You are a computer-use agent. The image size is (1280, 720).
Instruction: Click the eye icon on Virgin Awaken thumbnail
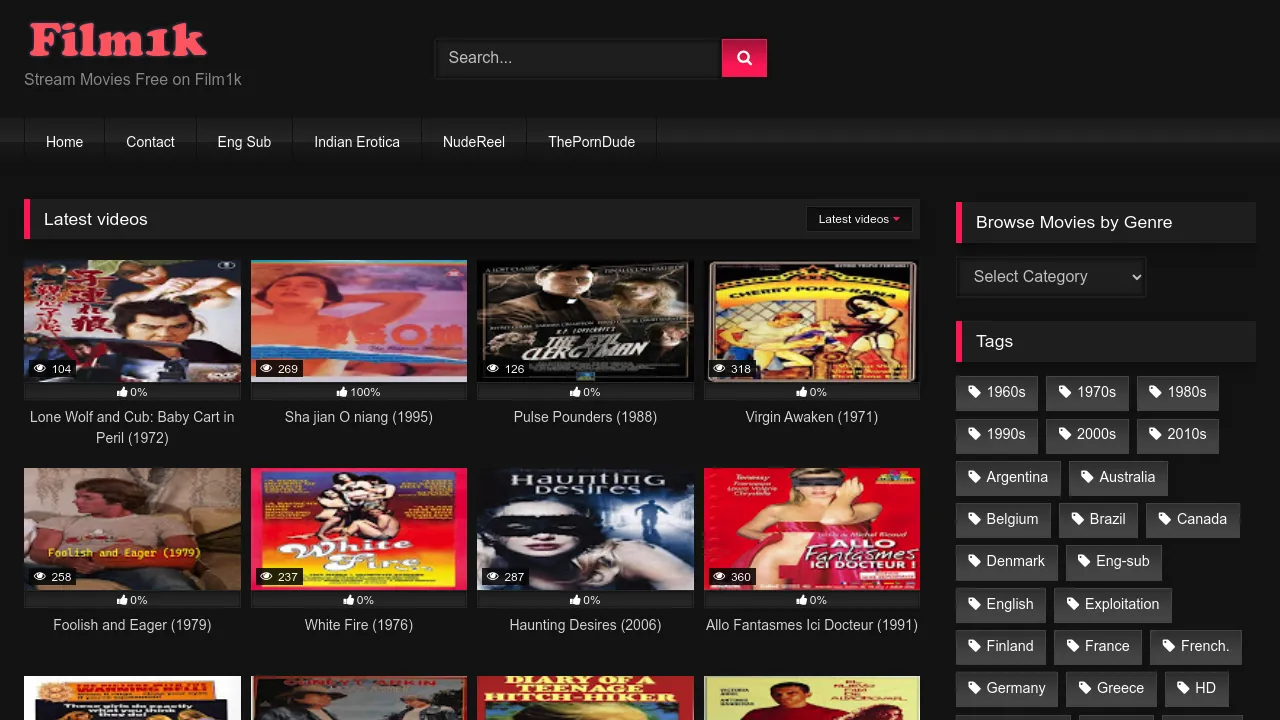click(719, 369)
